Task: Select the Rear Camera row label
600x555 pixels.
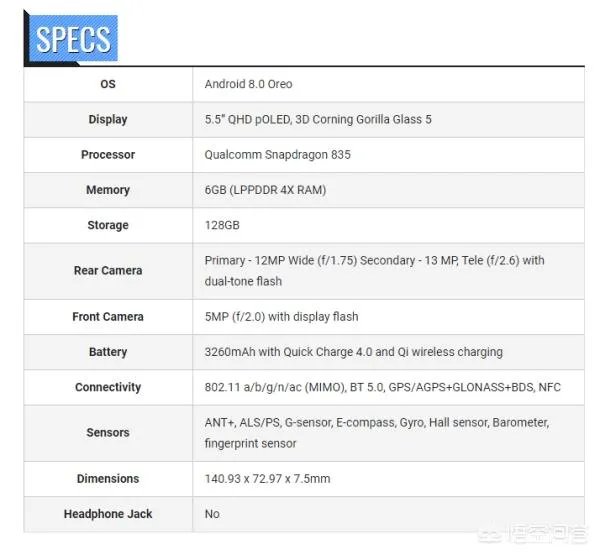Action: pos(108,270)
